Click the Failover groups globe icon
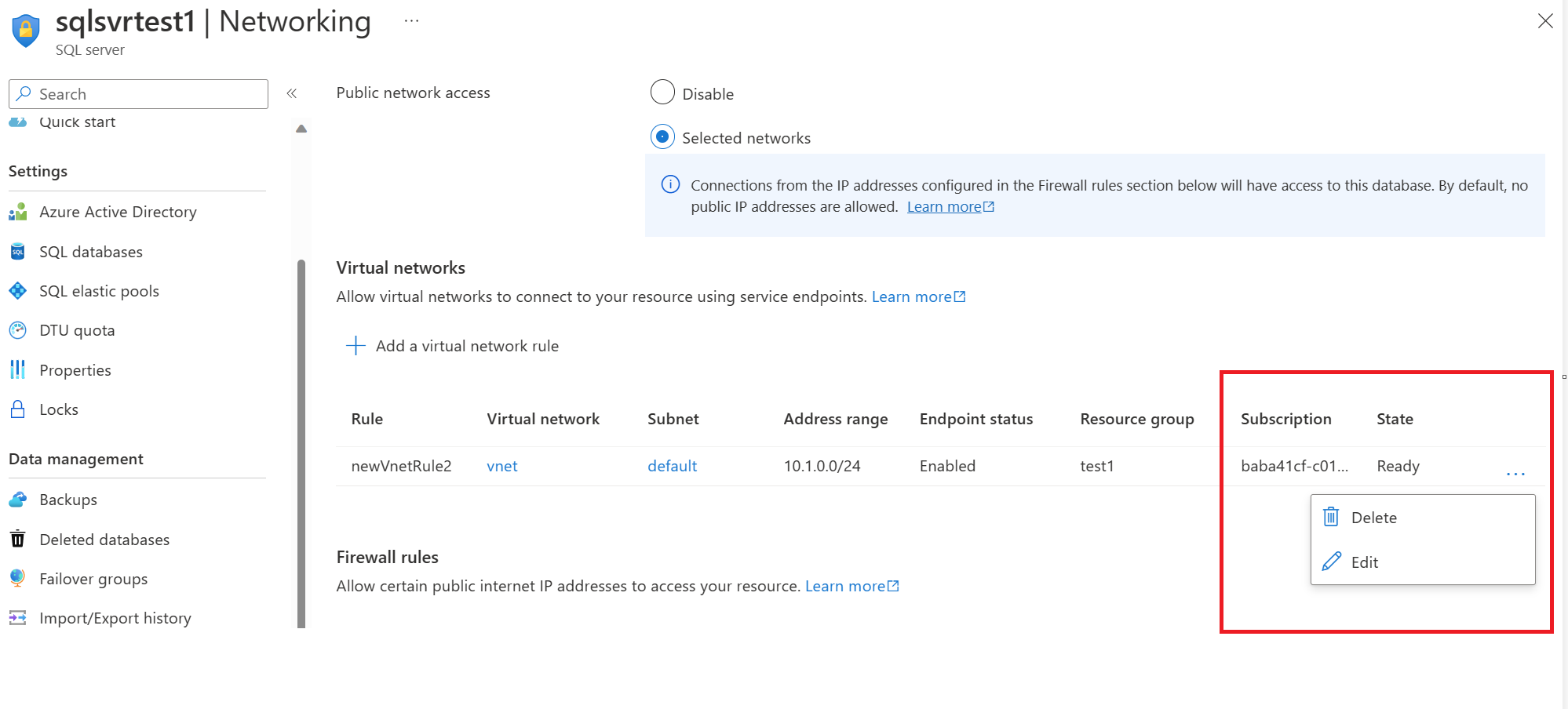1568x709 pixels. (x=18, y=579)
